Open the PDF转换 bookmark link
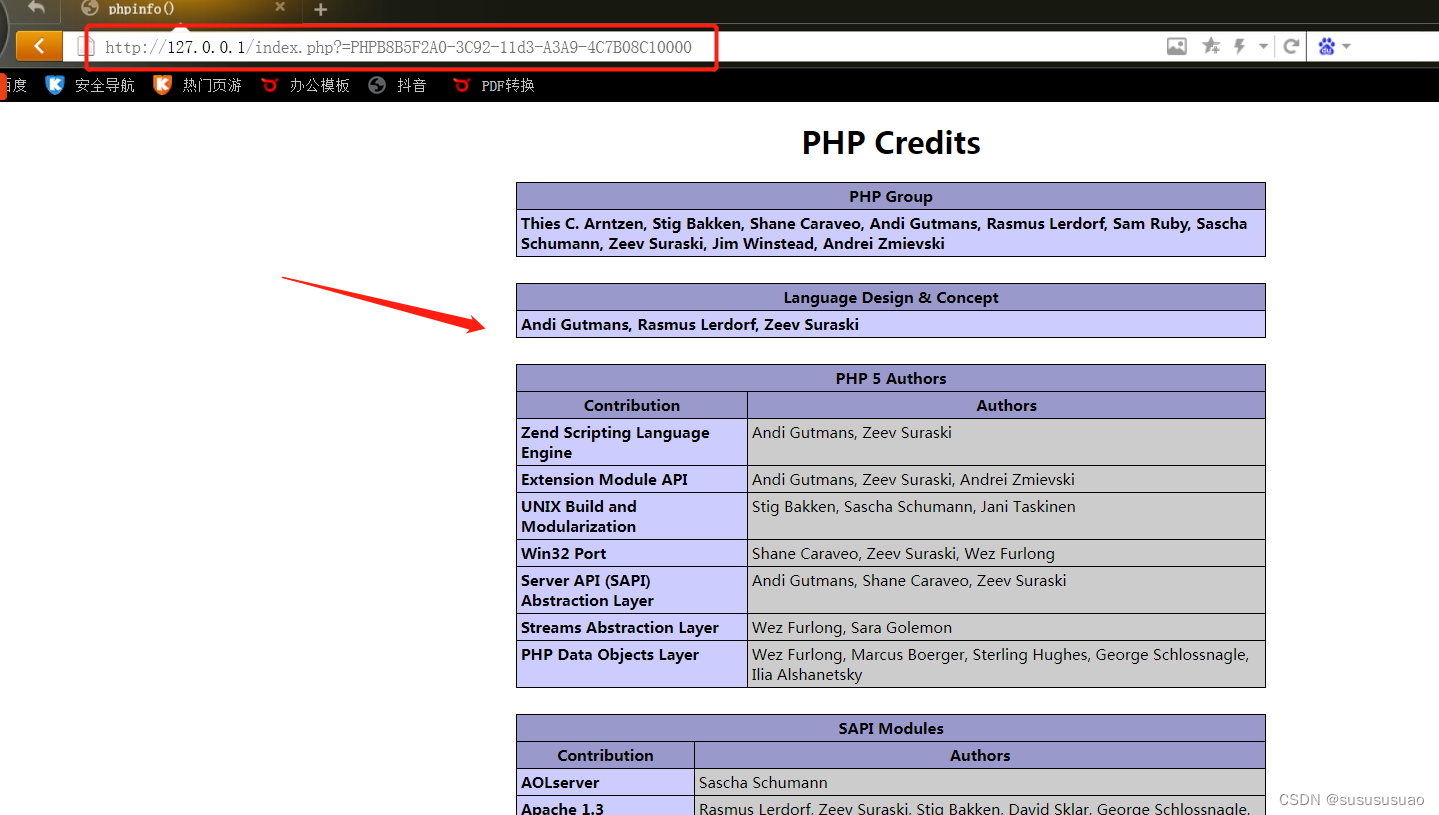The image size is (1439, 815). click(x=505, y=85)
